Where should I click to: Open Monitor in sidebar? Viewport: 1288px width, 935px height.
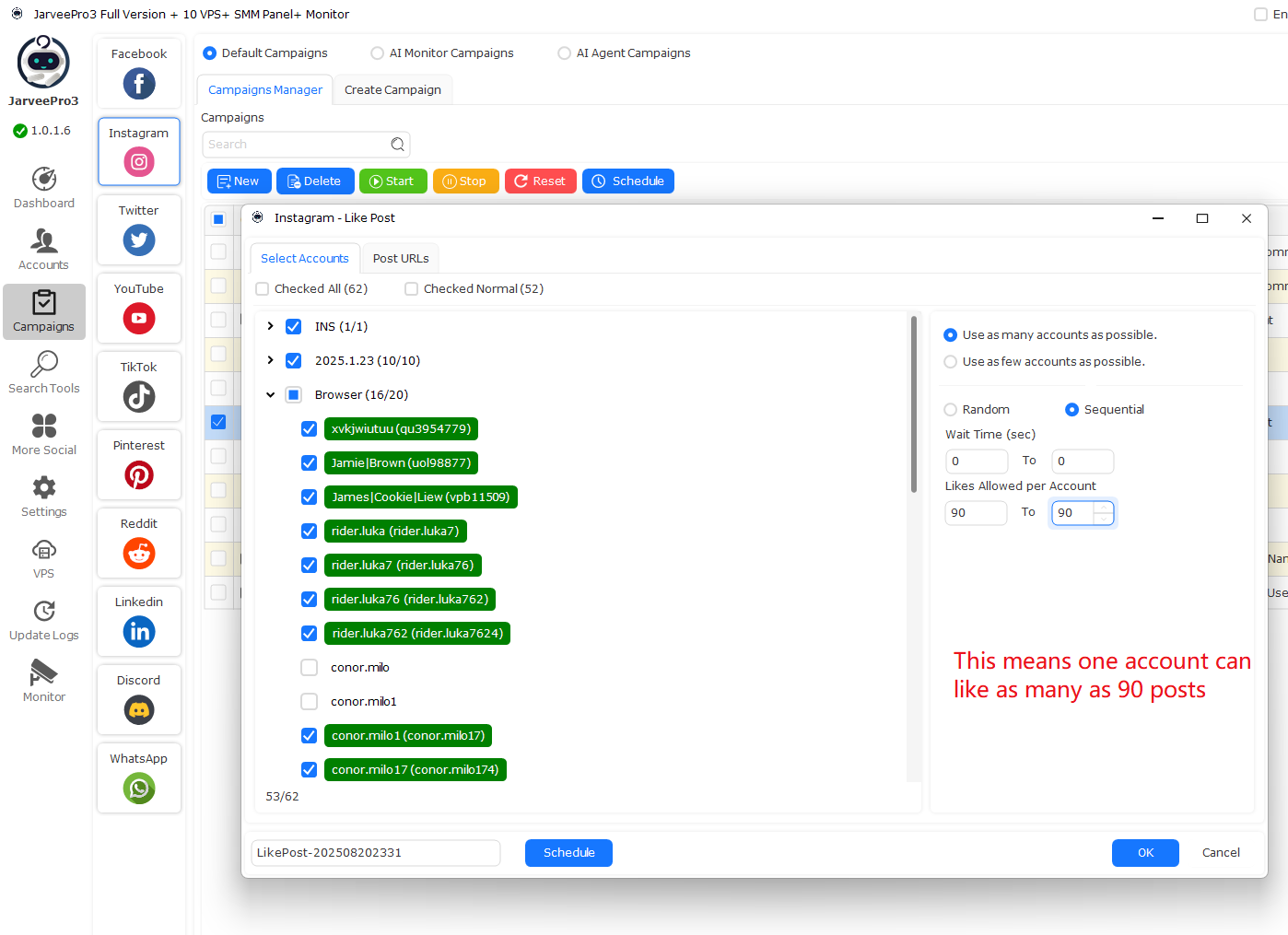coord(44,682)
